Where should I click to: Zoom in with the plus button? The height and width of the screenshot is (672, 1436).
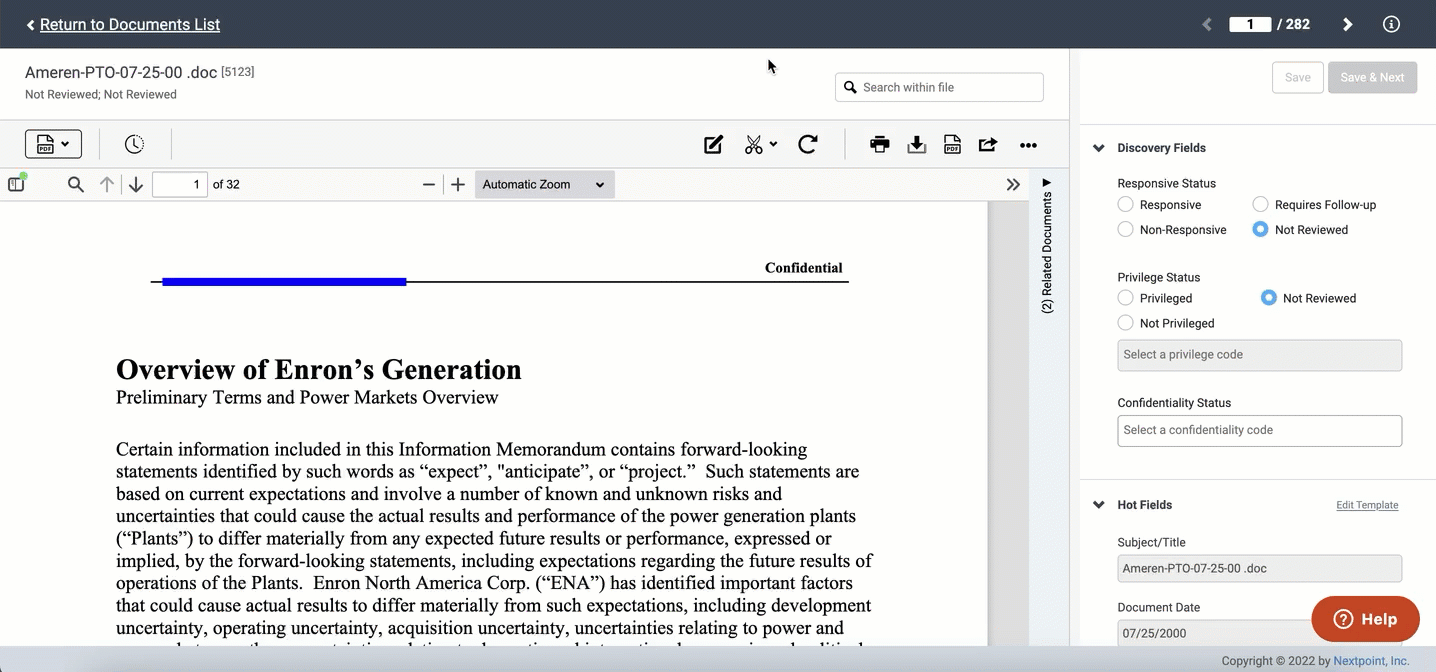(458, 184)
